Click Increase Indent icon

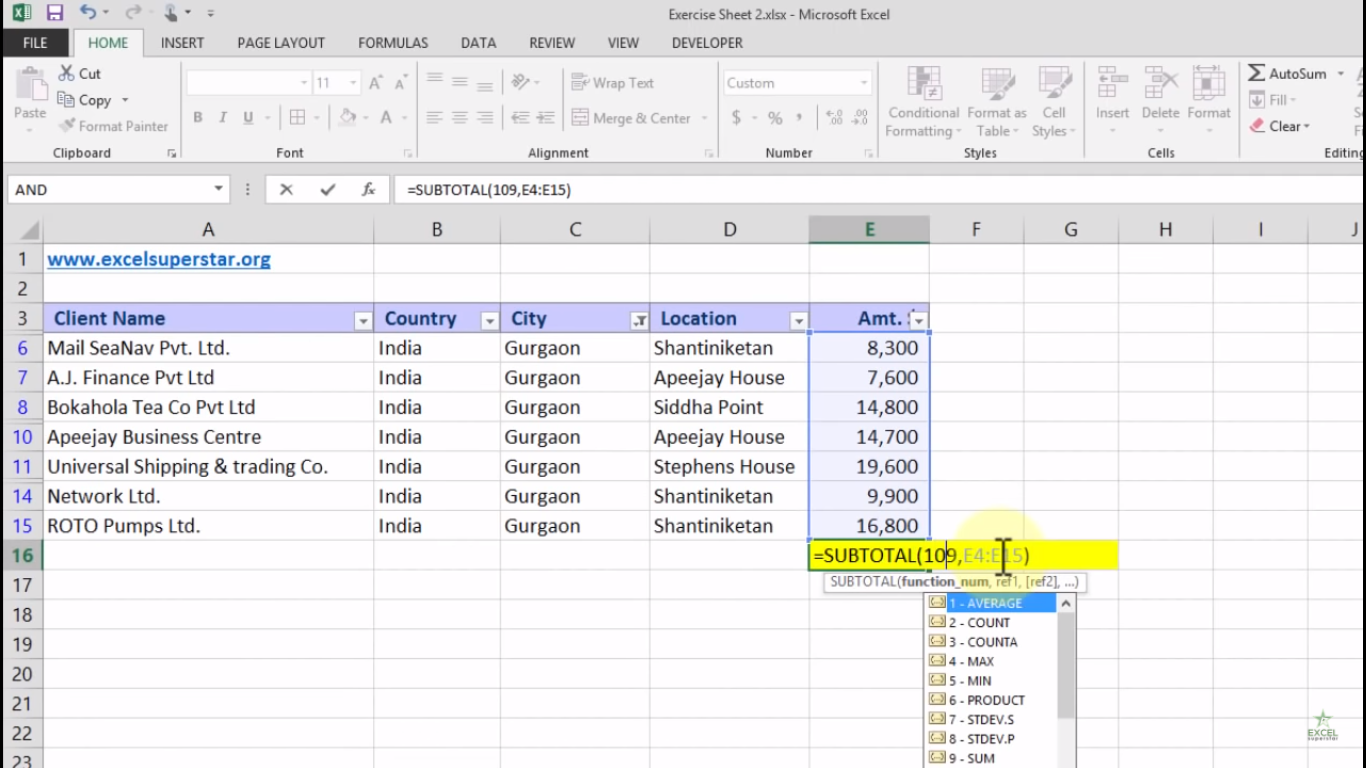(545, 118)
